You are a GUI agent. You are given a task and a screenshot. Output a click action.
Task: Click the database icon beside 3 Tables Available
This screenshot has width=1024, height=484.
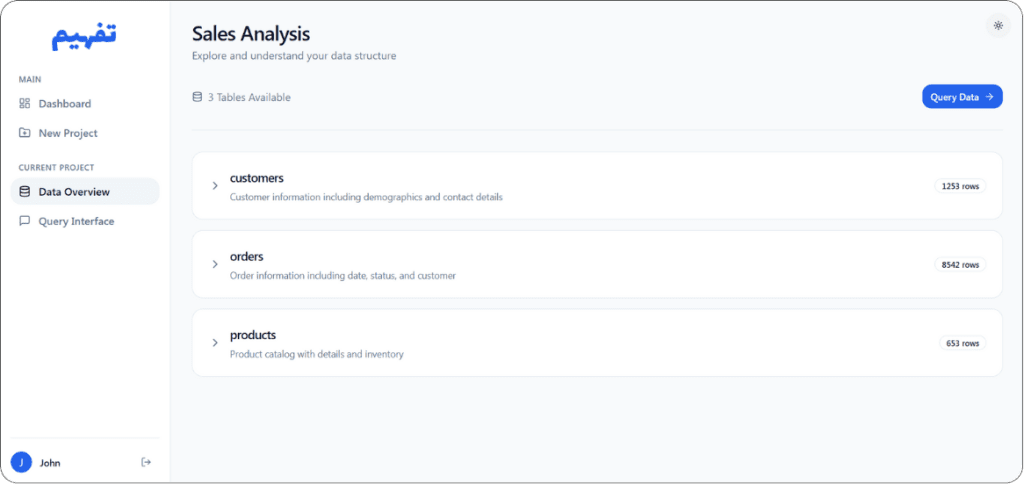tap(197, 97)
